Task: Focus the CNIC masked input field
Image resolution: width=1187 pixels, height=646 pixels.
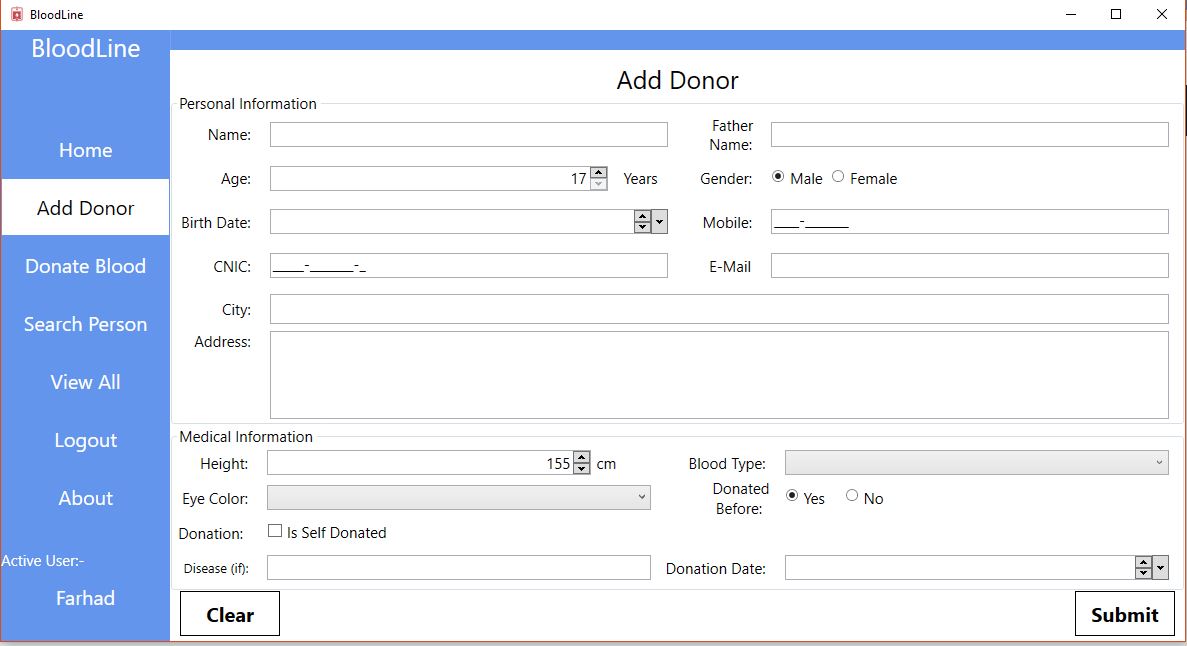Action: coord(469,266)
